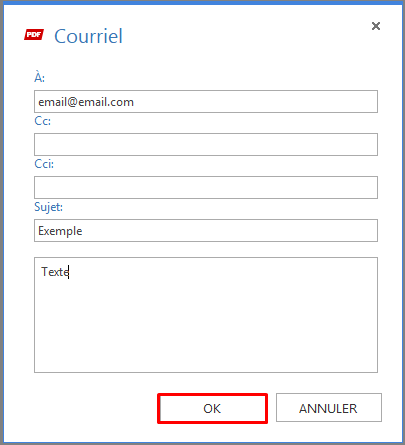Close the Courriel dialog with the X
The height and width of the screenshot is (445, 405).
(376, 26)
